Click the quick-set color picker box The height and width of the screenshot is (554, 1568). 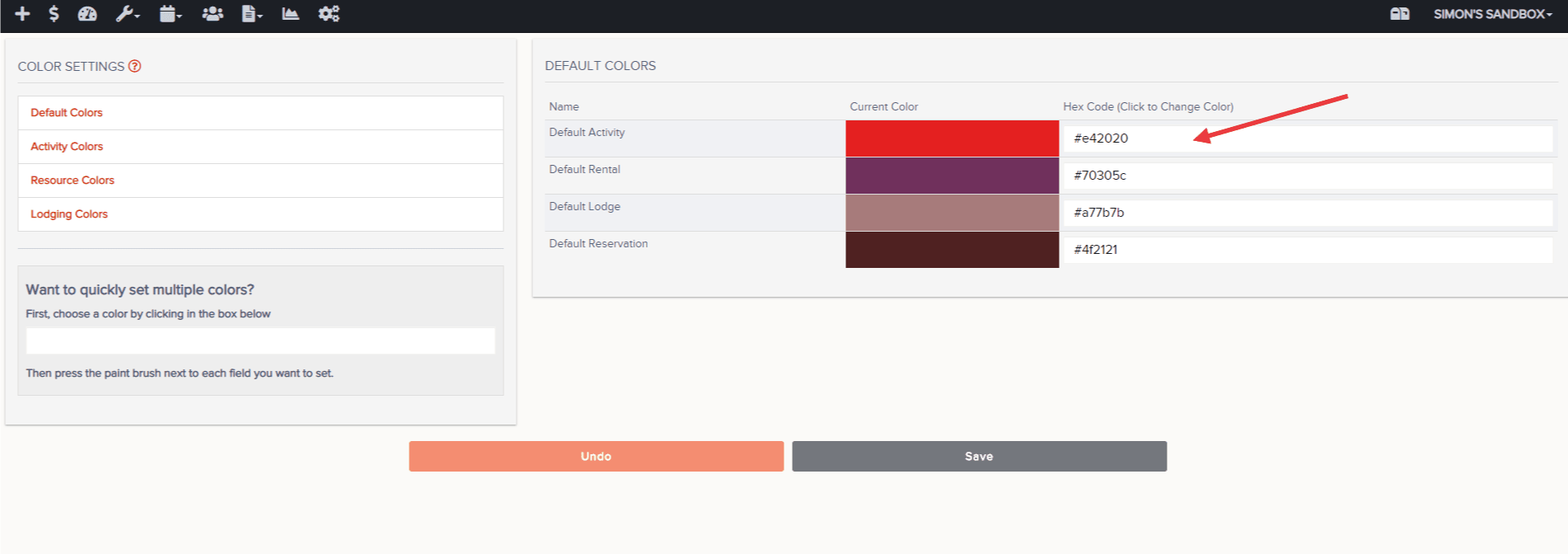260,340
